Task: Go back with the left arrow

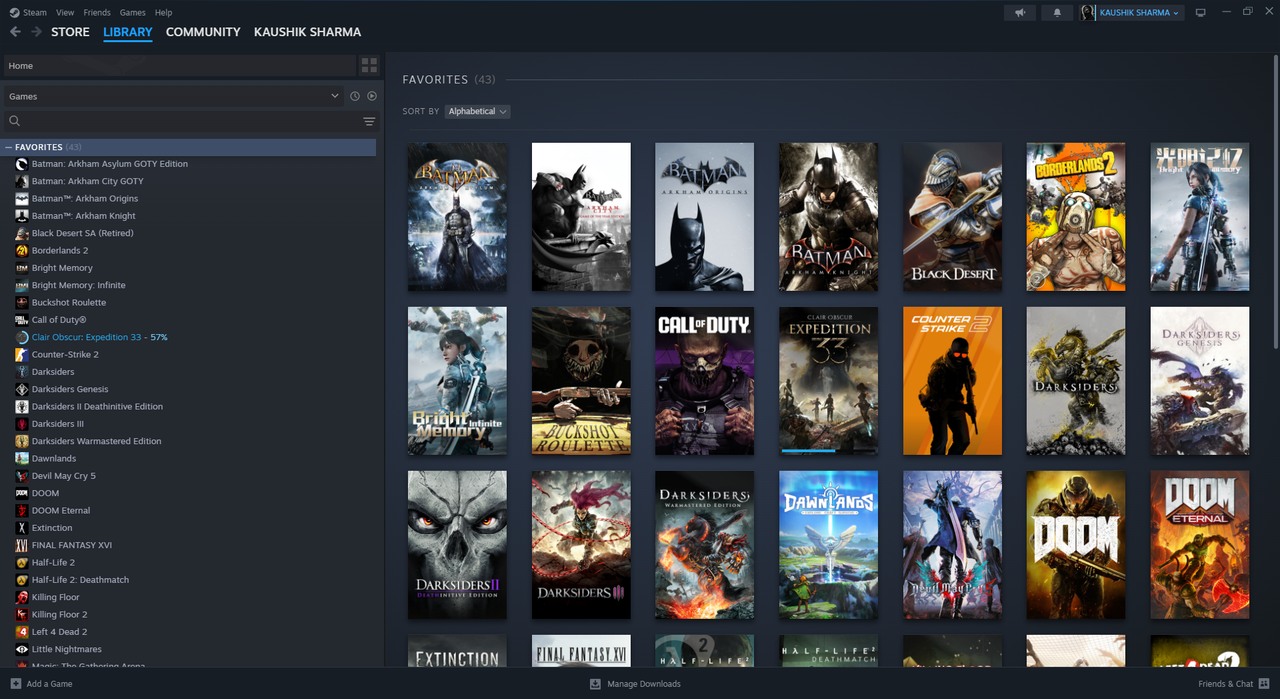Action: coord(15,32)
